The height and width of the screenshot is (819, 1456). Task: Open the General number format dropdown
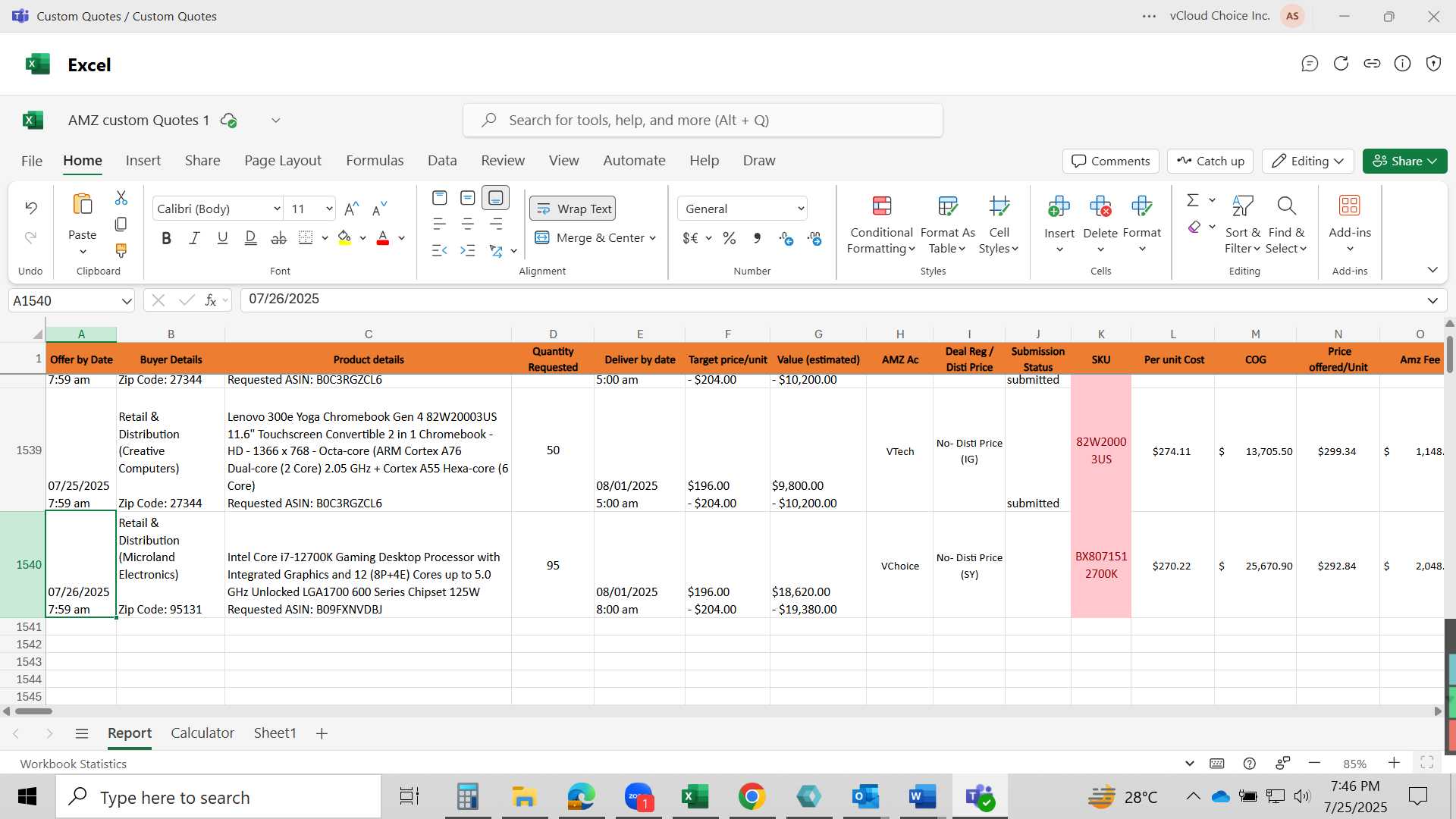tap(801, 209)
